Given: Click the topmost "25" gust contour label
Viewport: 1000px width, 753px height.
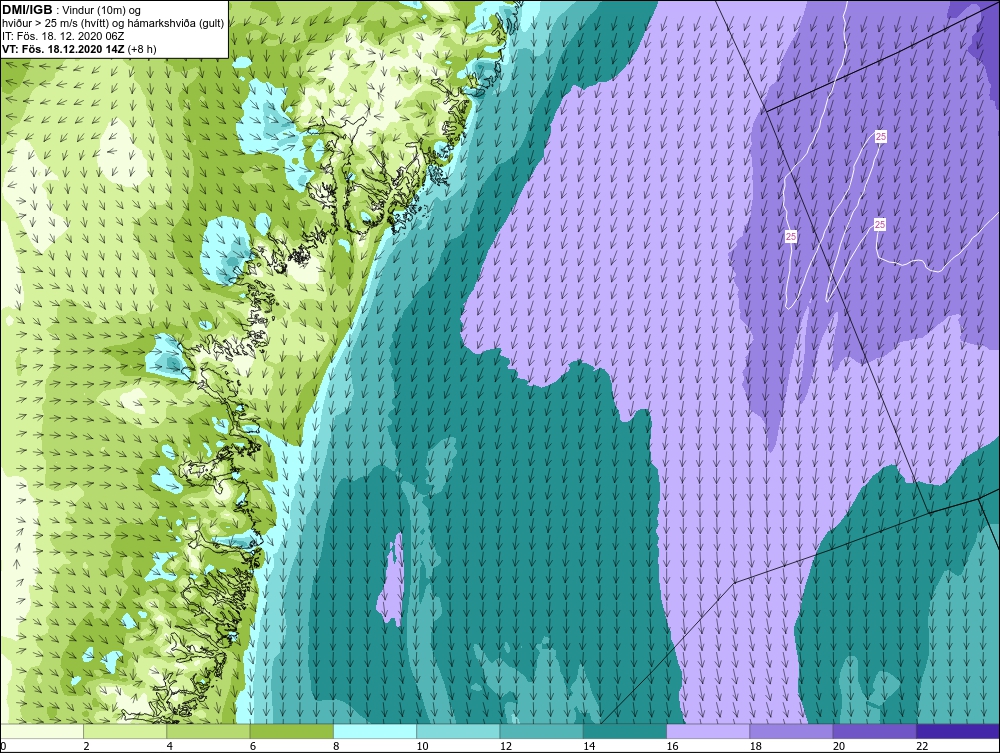Looking at the screenshot, I should [x=881, y=136].
